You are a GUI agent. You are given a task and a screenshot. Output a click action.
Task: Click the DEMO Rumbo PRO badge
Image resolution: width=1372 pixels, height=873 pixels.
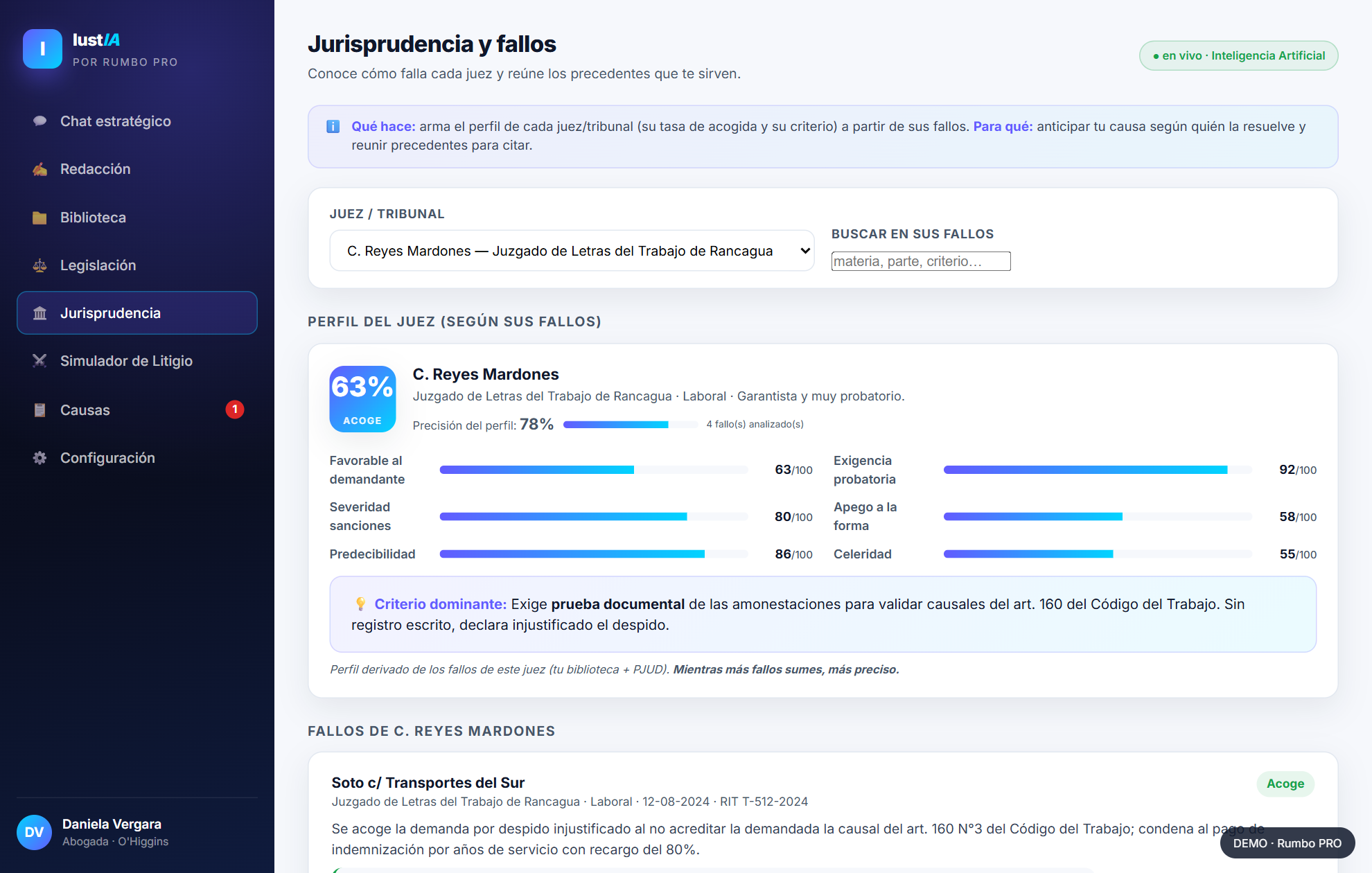point(1287,843)
